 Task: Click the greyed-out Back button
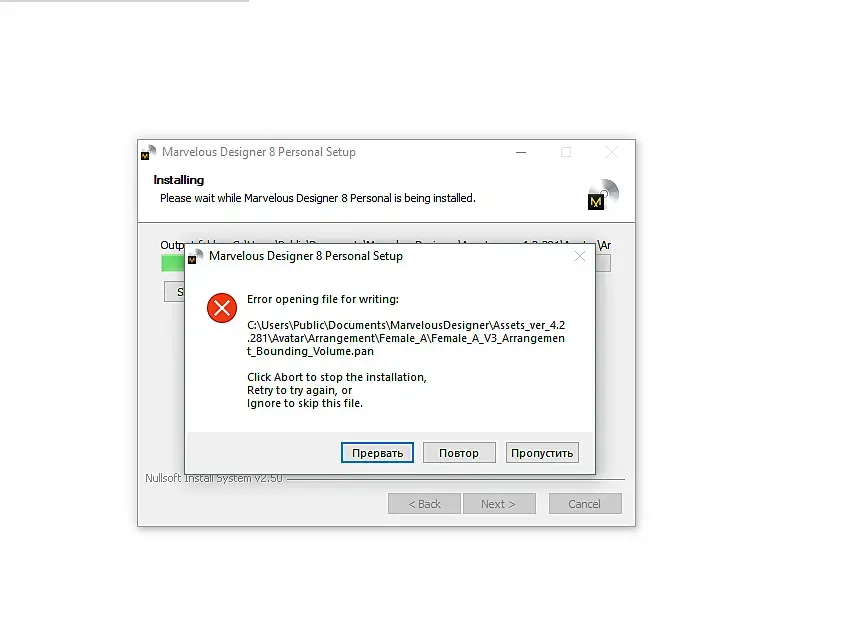click(424, 504)
